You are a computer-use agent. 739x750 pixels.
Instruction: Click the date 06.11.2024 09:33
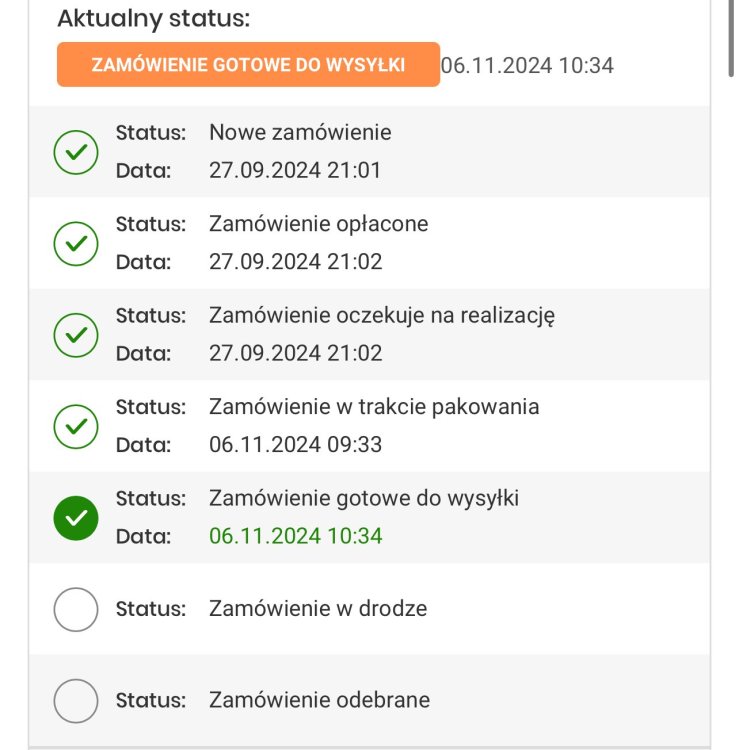(x=295, y=444)
